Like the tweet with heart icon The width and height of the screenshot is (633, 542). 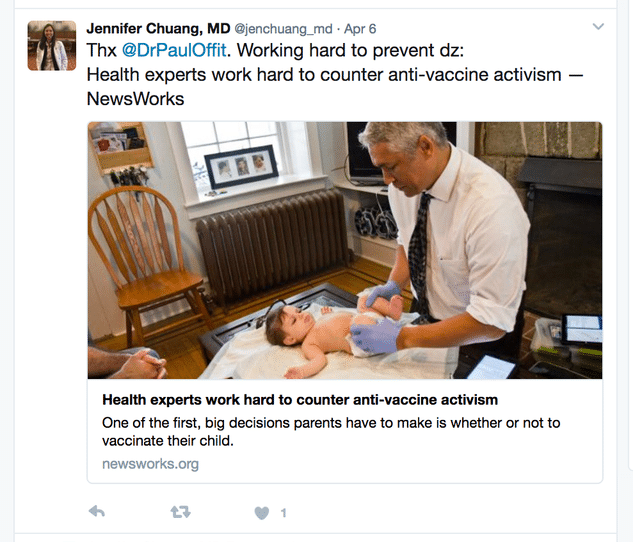click(x=262, y=513)
